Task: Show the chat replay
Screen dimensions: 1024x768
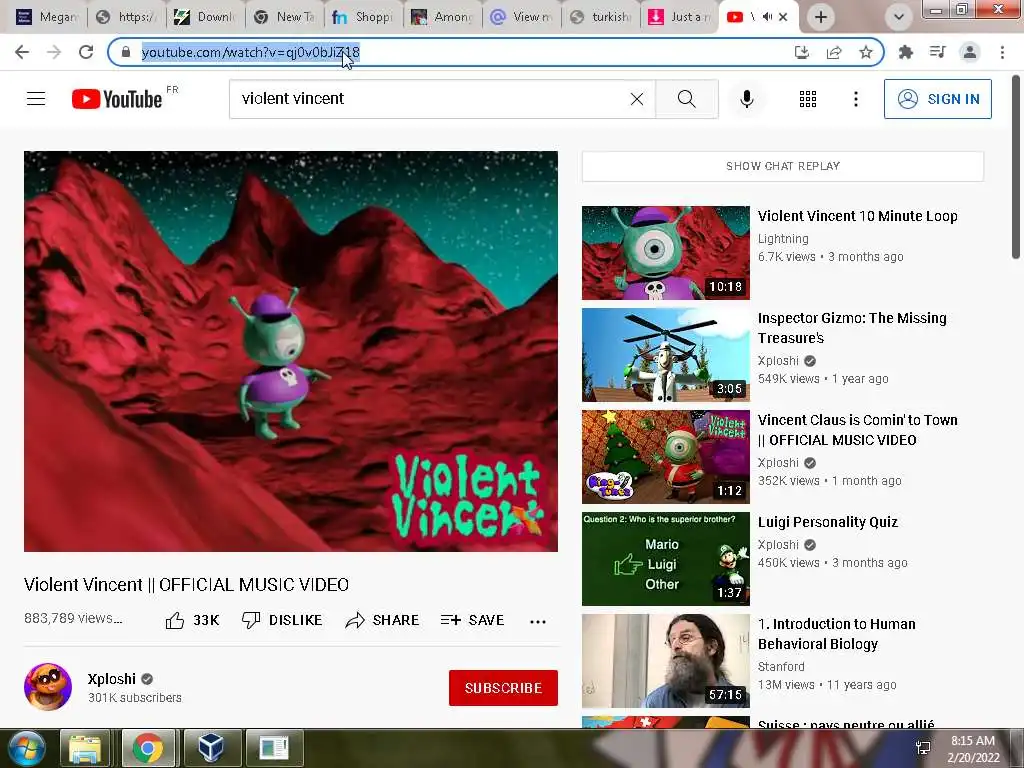Action: [x=782, y=166]
